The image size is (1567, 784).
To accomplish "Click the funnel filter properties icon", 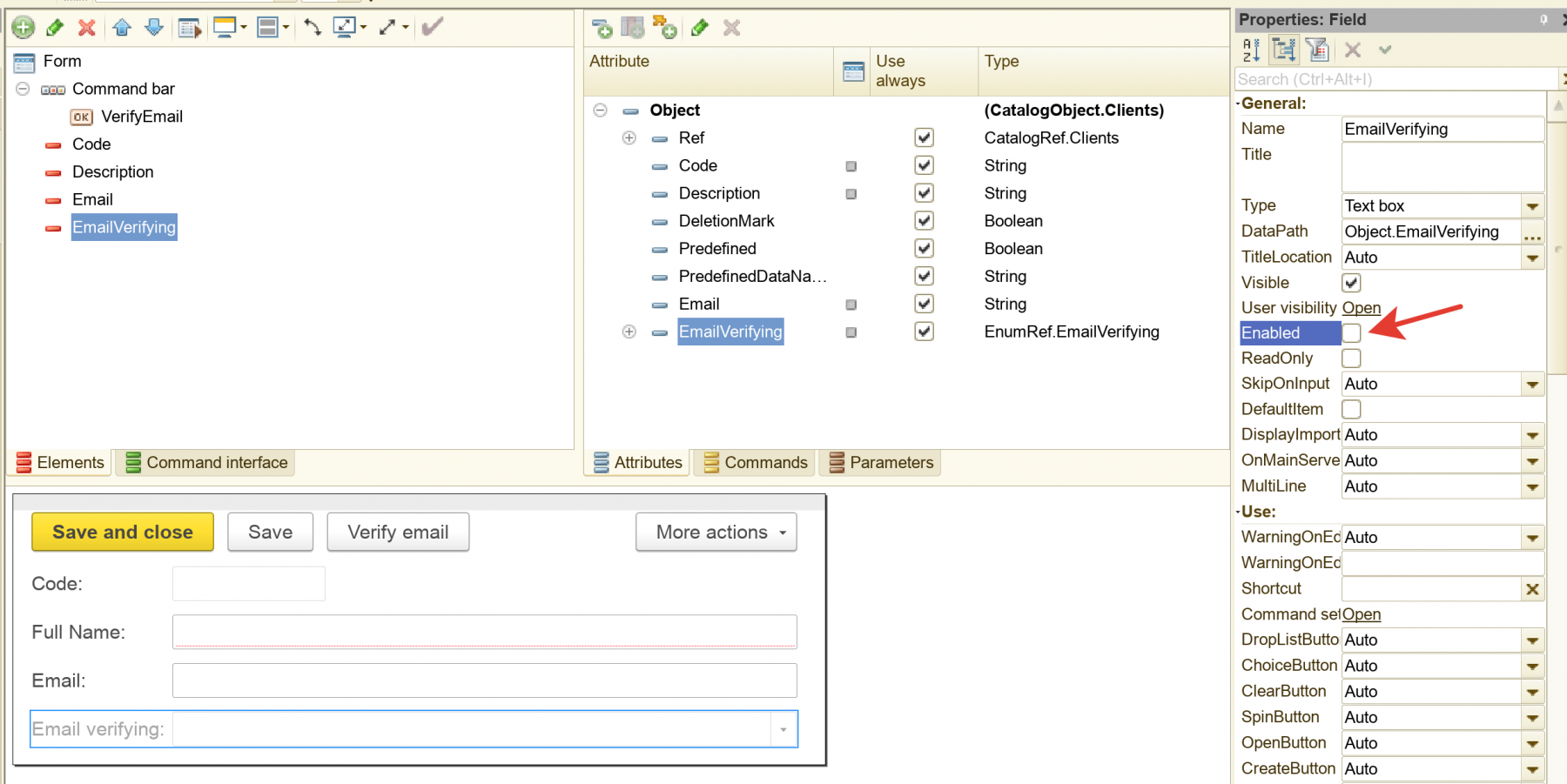I will [x=1317, y=50].
